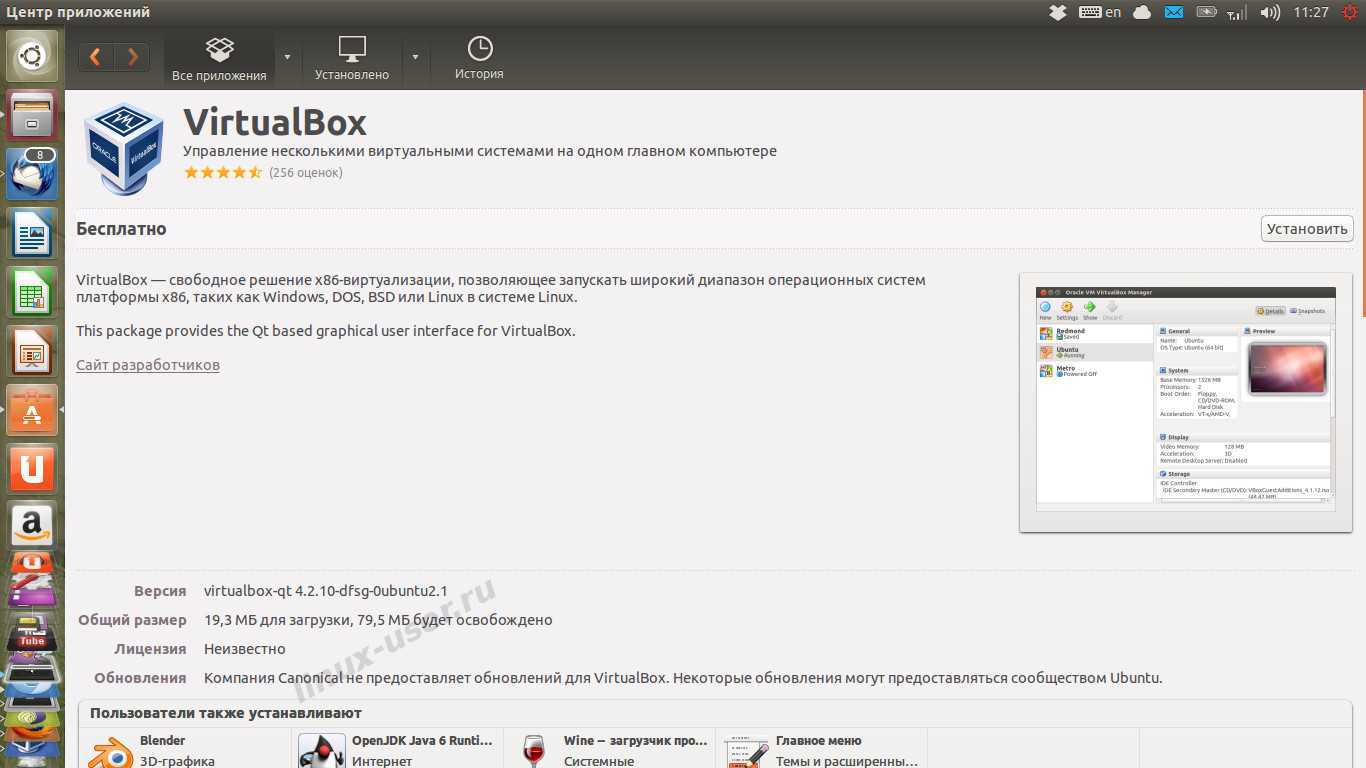The width and height of the screenshot is (1366, 768).
Task: Go back using the left arrow
Action: tap(96, 57)
